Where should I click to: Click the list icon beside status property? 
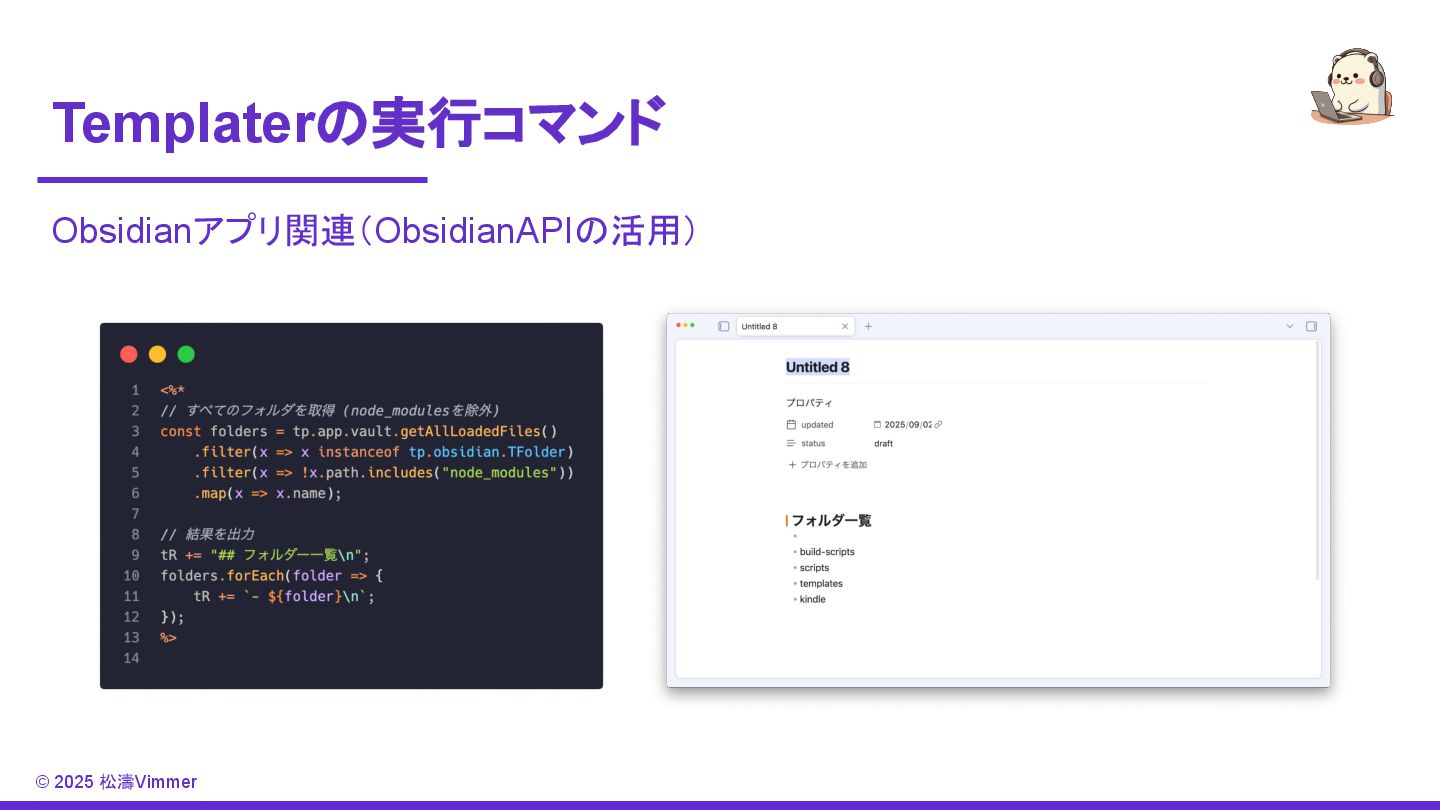coord(791,443)
